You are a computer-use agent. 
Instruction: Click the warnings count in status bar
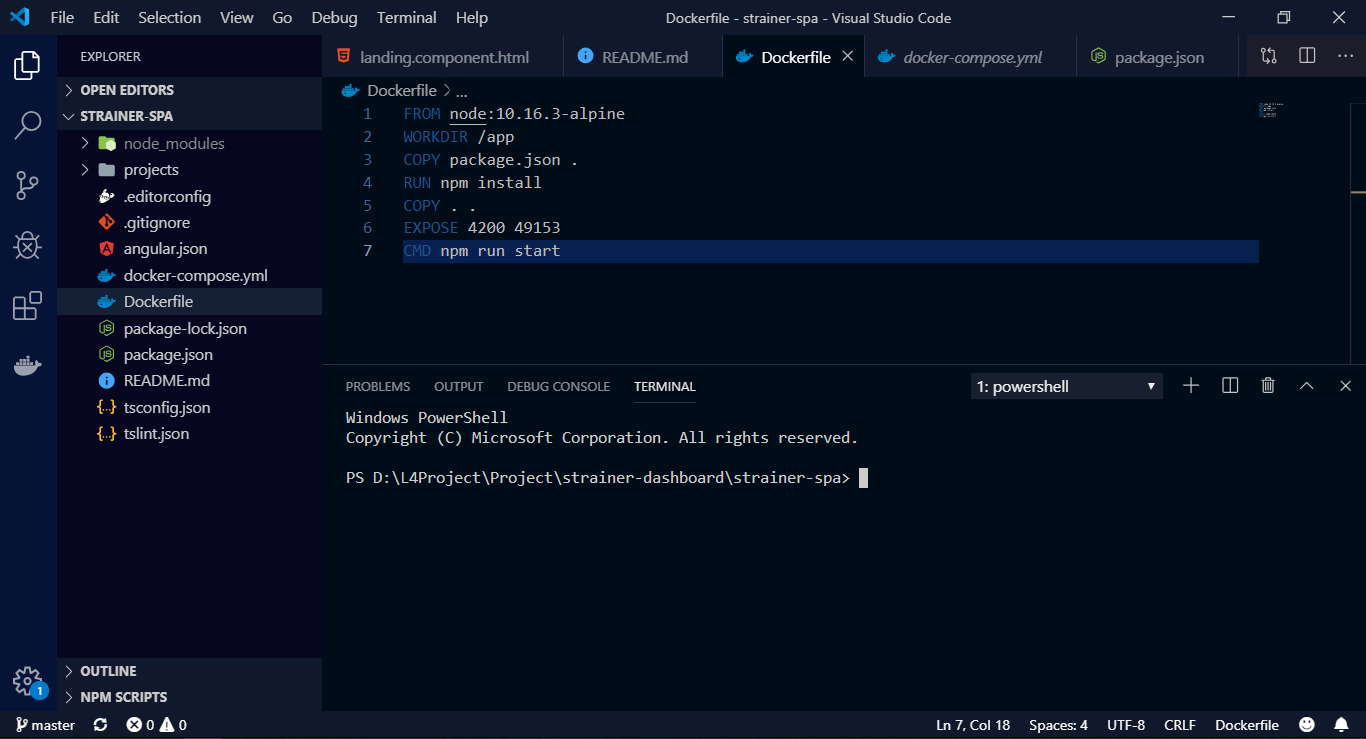[173, 725]
